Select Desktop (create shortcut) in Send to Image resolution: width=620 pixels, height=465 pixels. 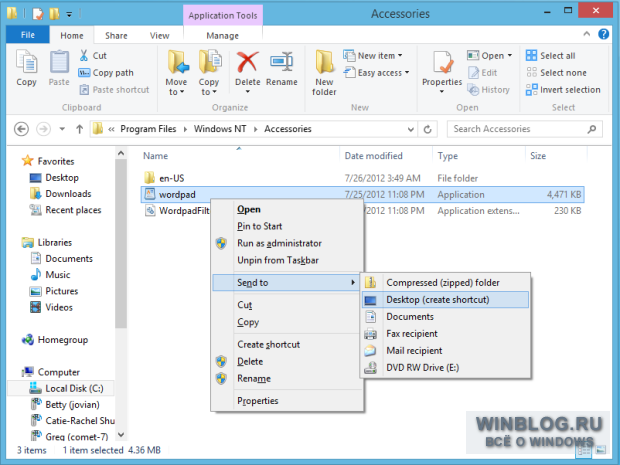(445, 300)
